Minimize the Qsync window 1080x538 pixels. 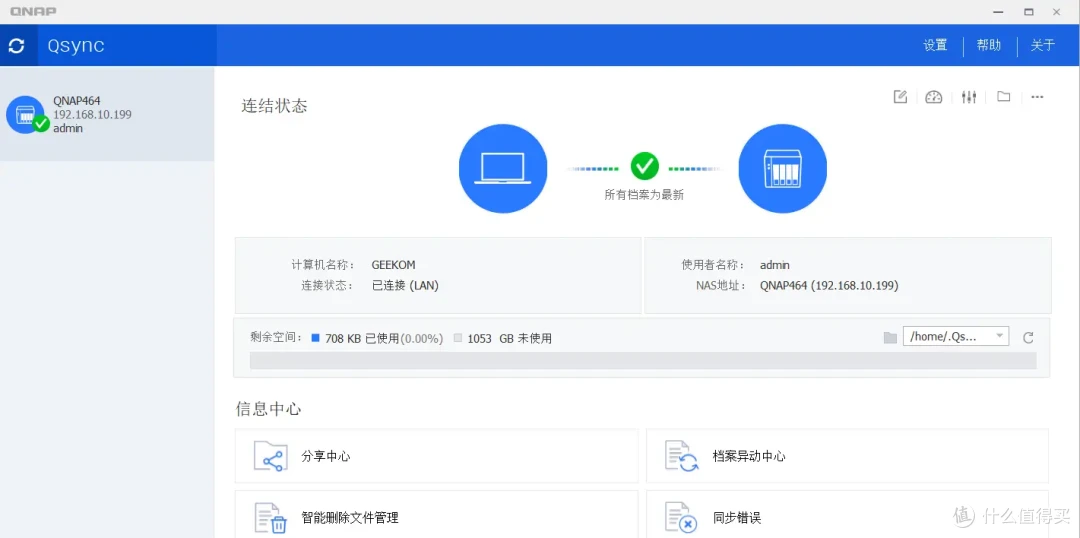997,12
